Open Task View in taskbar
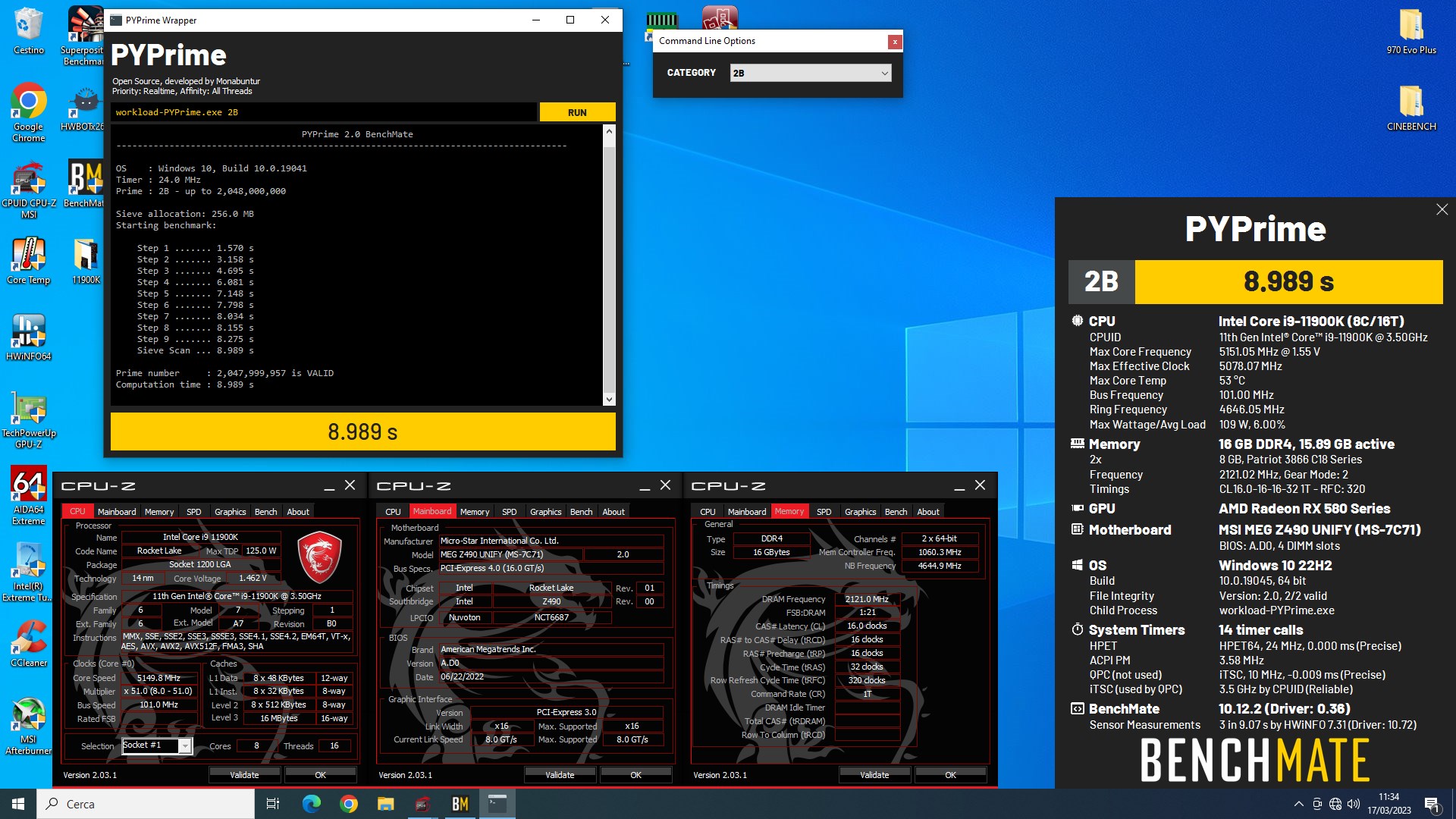 (273, 804)
